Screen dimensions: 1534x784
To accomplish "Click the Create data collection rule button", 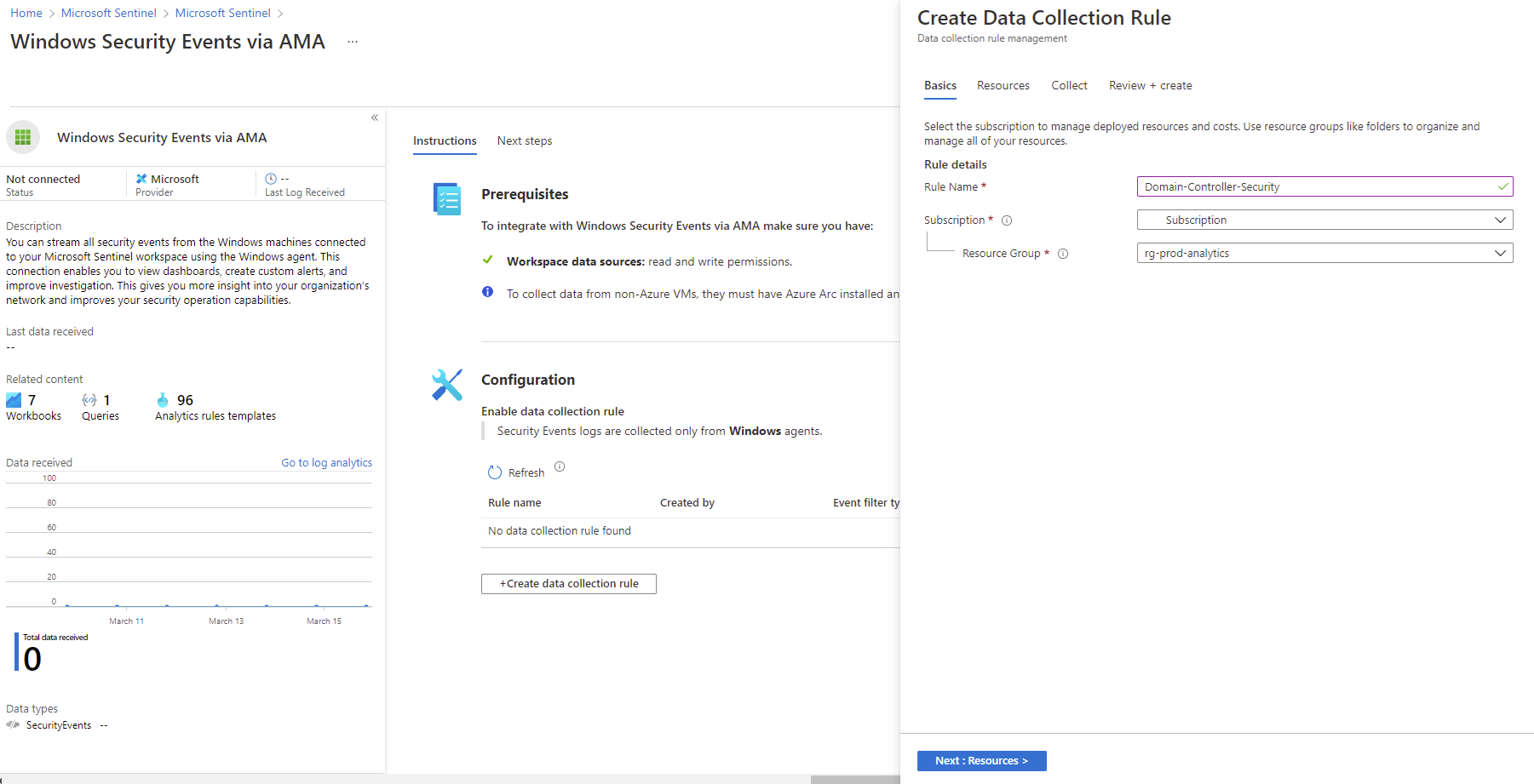I will [569, 584].
